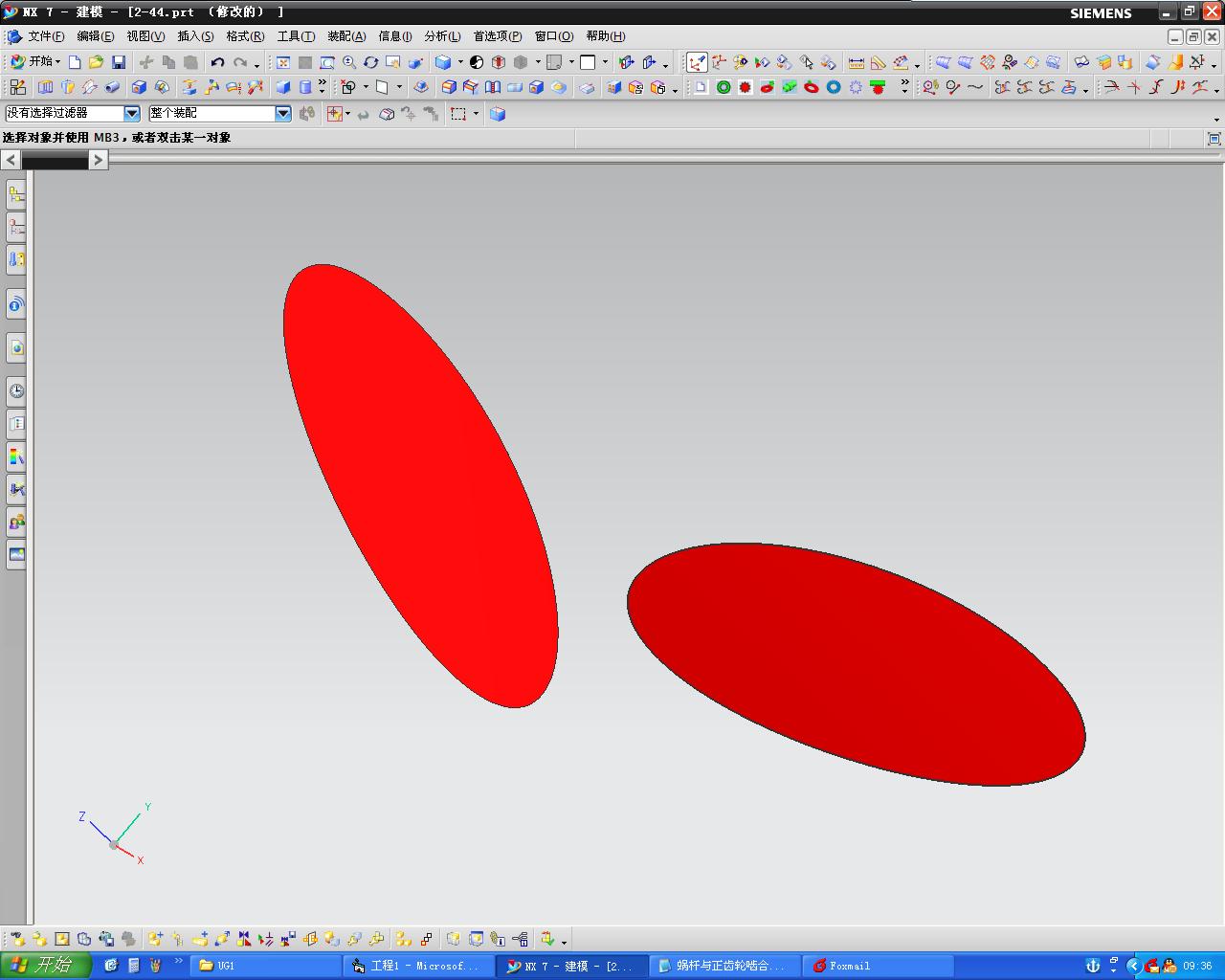The image size is (1225, 980).
Task: Click the XYZ coordinate triad origin
Action: 114,844
